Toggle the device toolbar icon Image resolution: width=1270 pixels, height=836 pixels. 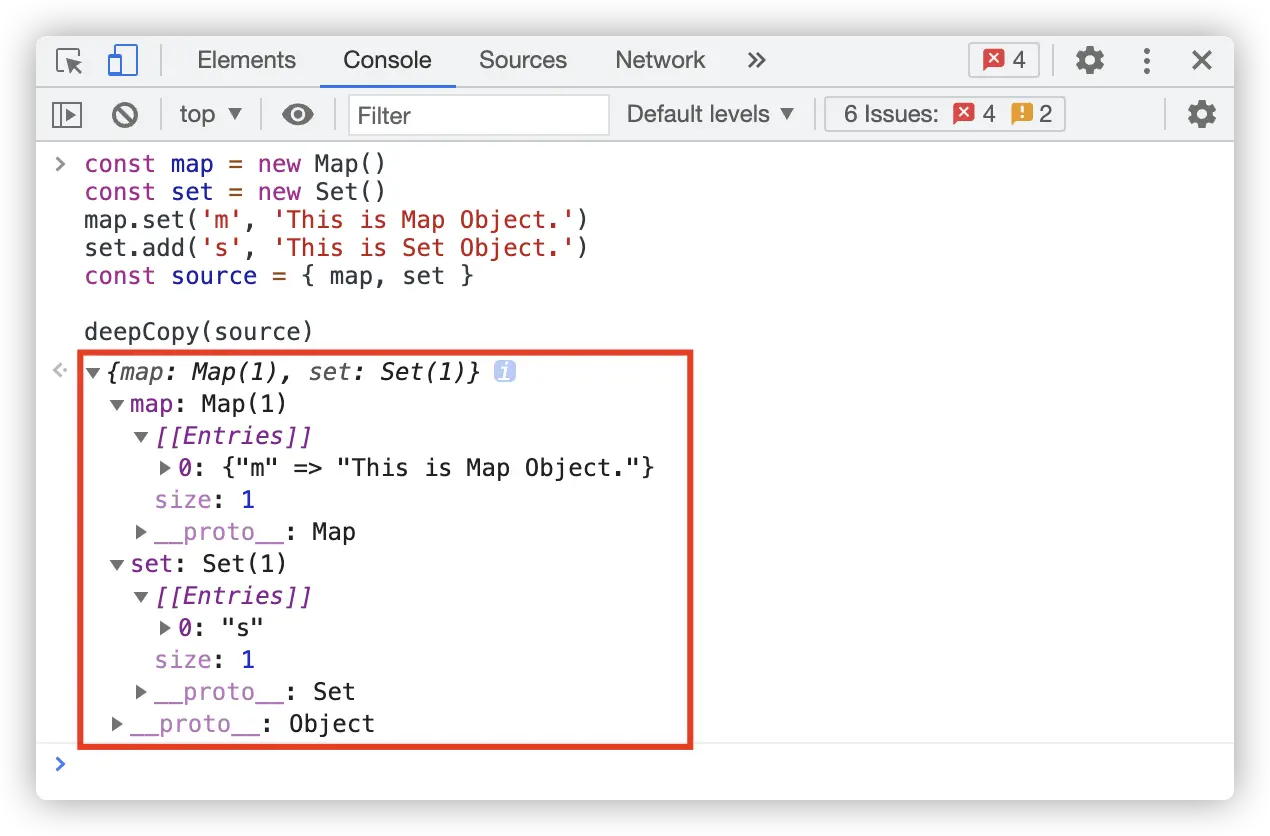(x=122, y=61)
